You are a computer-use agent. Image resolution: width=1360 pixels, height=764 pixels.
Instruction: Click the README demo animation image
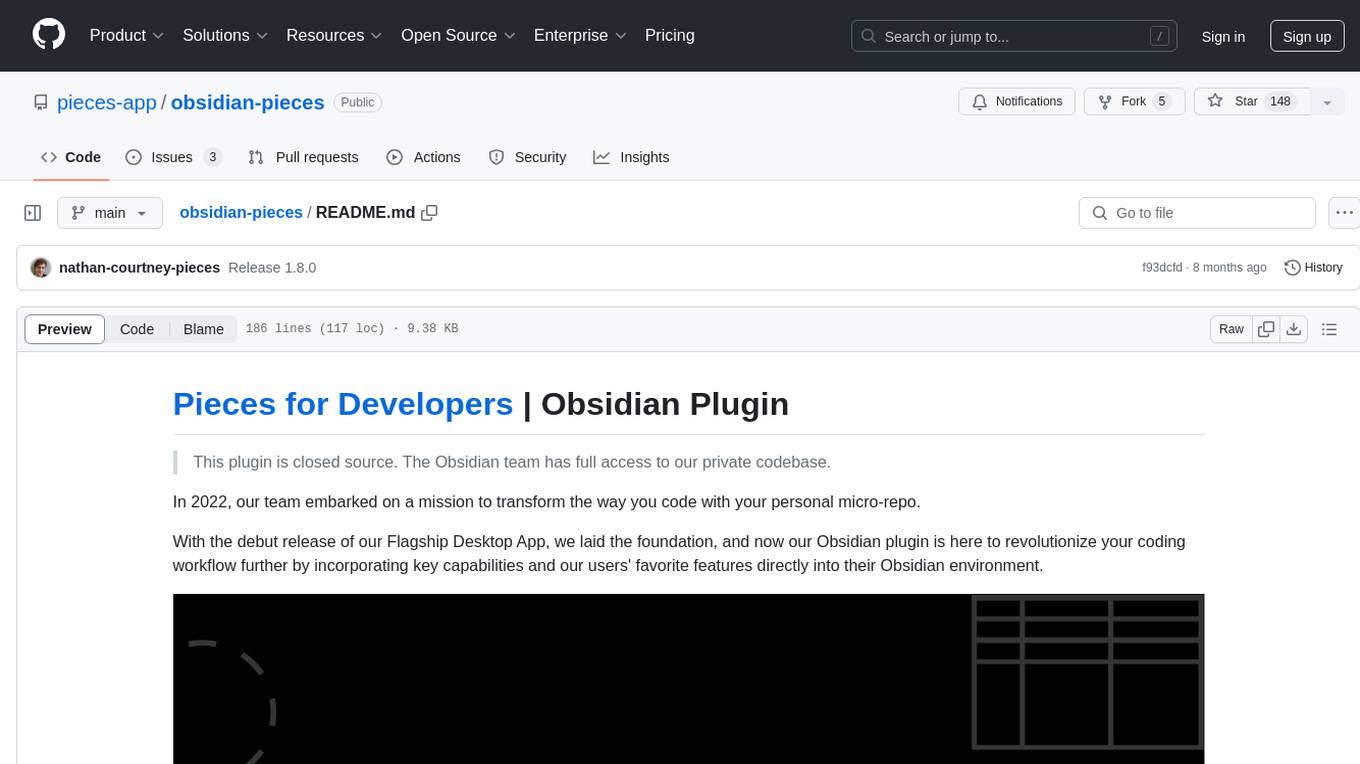pyautogui.click(x=688, y=679)
